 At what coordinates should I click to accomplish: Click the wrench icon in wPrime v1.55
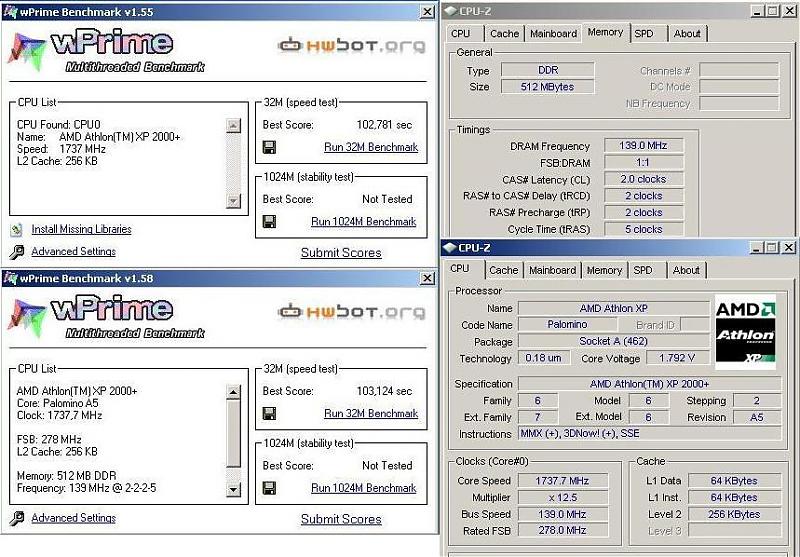pos(16,252)
